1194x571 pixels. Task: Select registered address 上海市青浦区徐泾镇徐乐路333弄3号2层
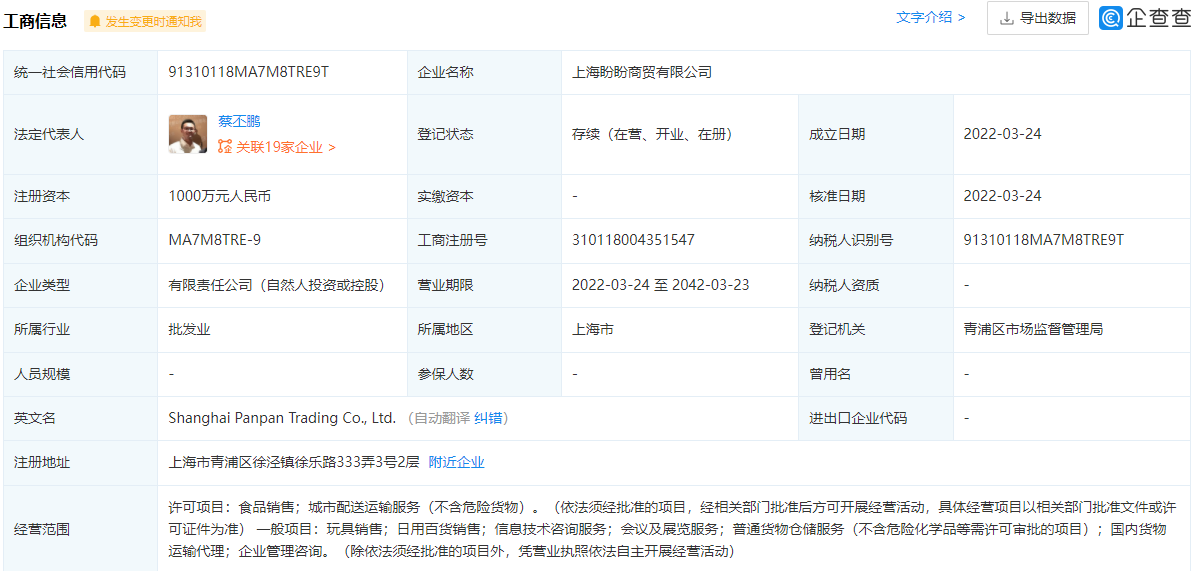pyautogui.click(x=293, y=462)
